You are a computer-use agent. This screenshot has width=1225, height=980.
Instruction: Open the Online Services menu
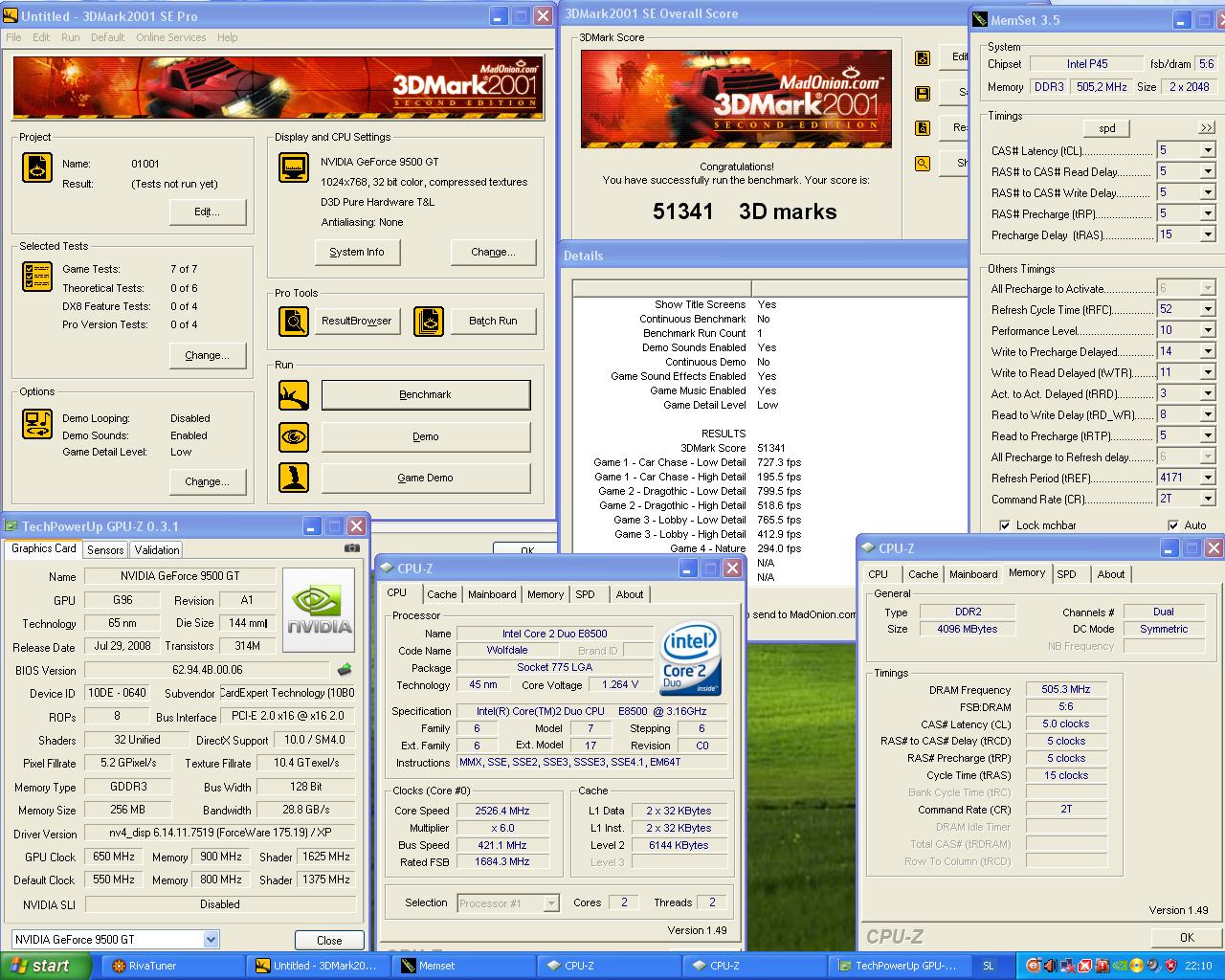click(x=170, y=37)
